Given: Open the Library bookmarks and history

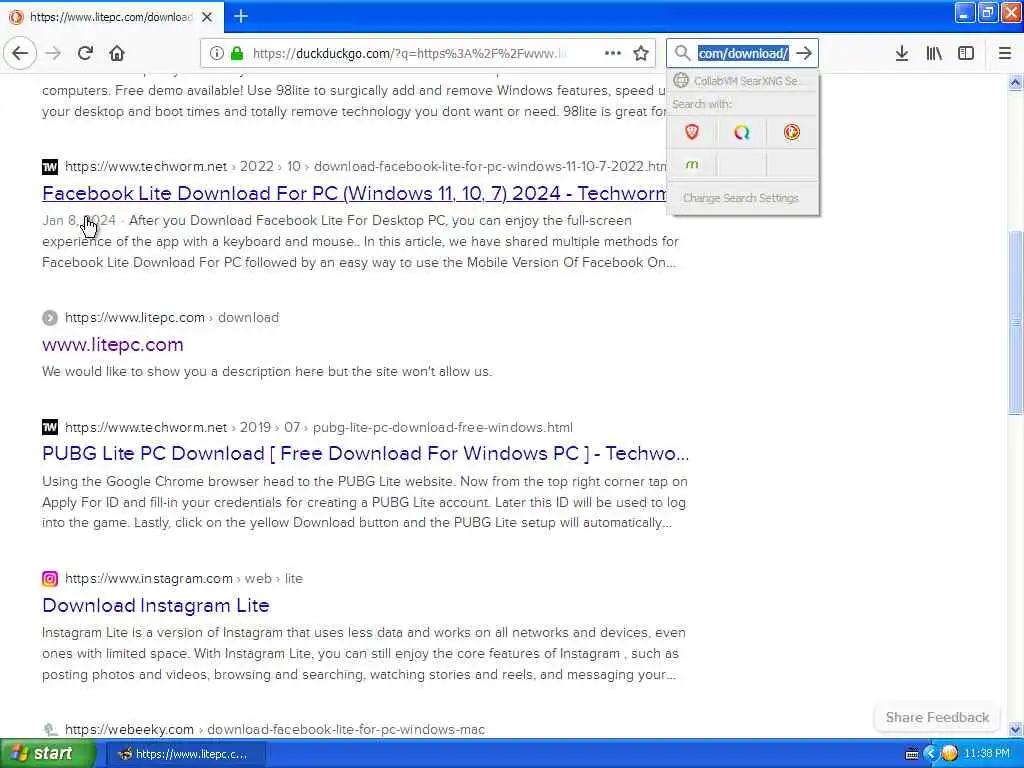Looking at the screenshot, I should tap(934, 54).
